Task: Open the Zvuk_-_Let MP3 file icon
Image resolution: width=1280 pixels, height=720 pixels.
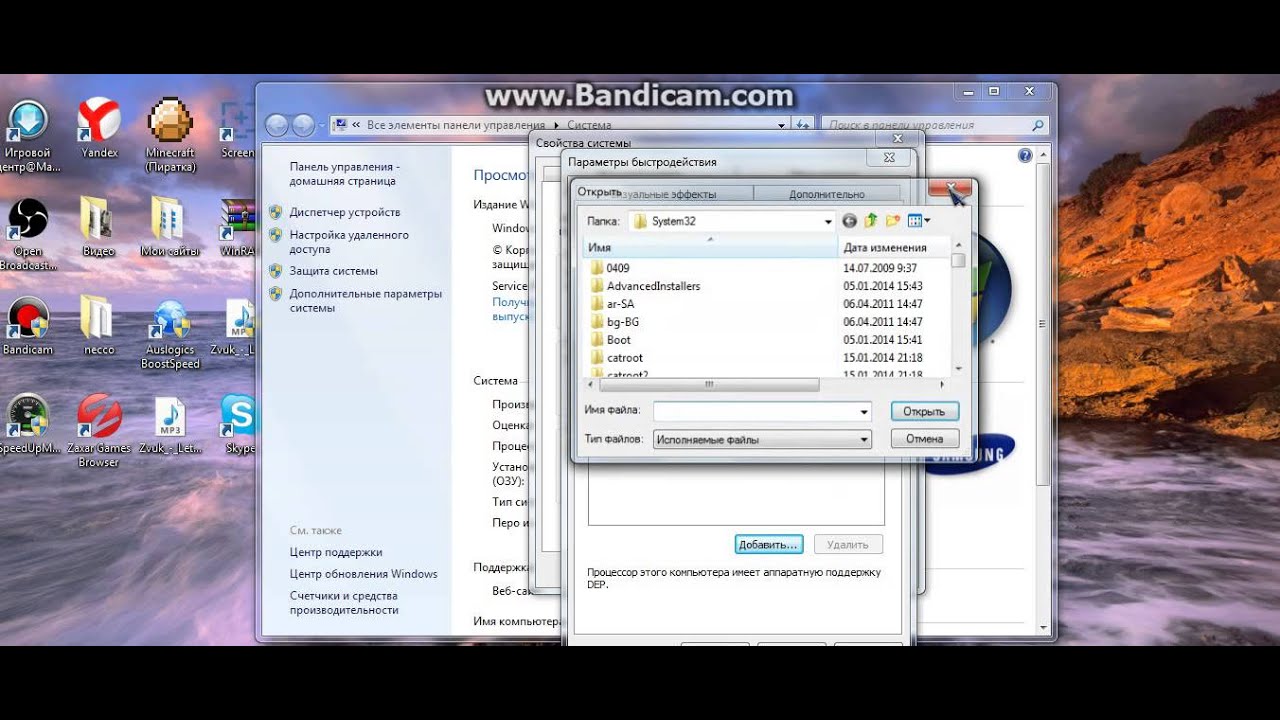Action: pos(170,425)
